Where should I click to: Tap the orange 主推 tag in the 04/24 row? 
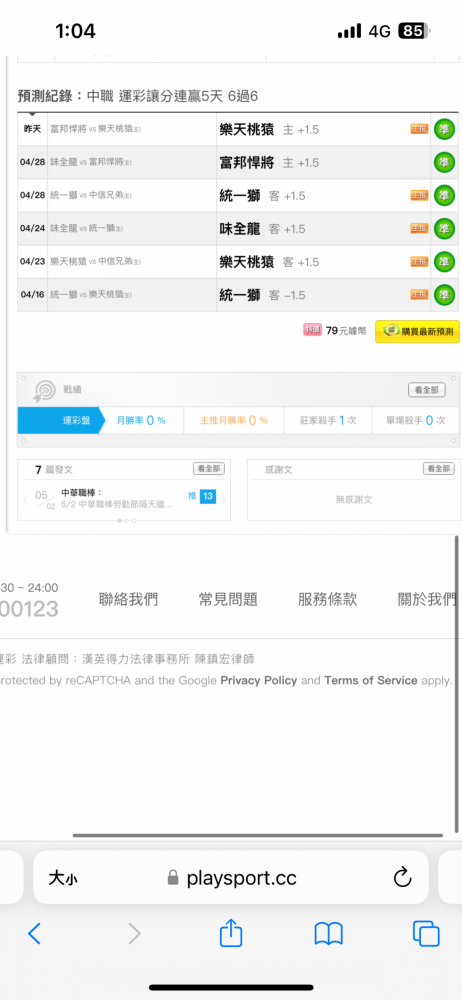[419, 228]
